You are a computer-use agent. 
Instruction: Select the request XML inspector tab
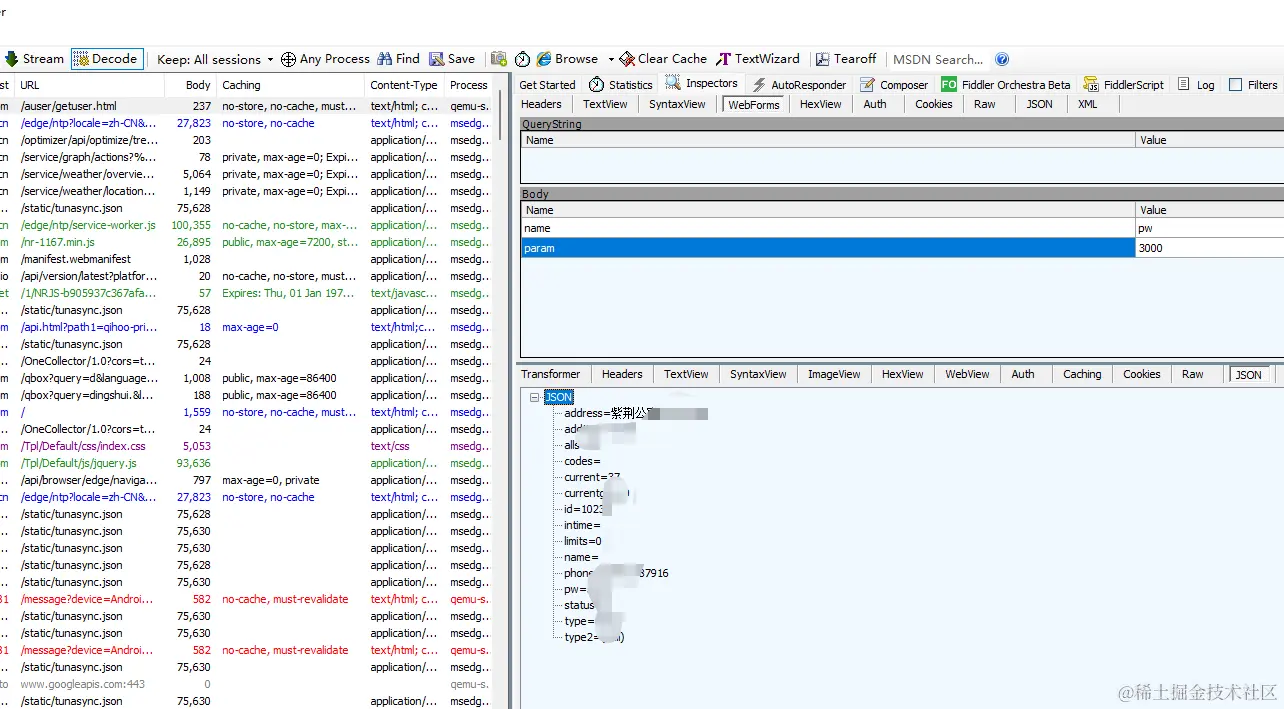click(x=1088, y=104)
